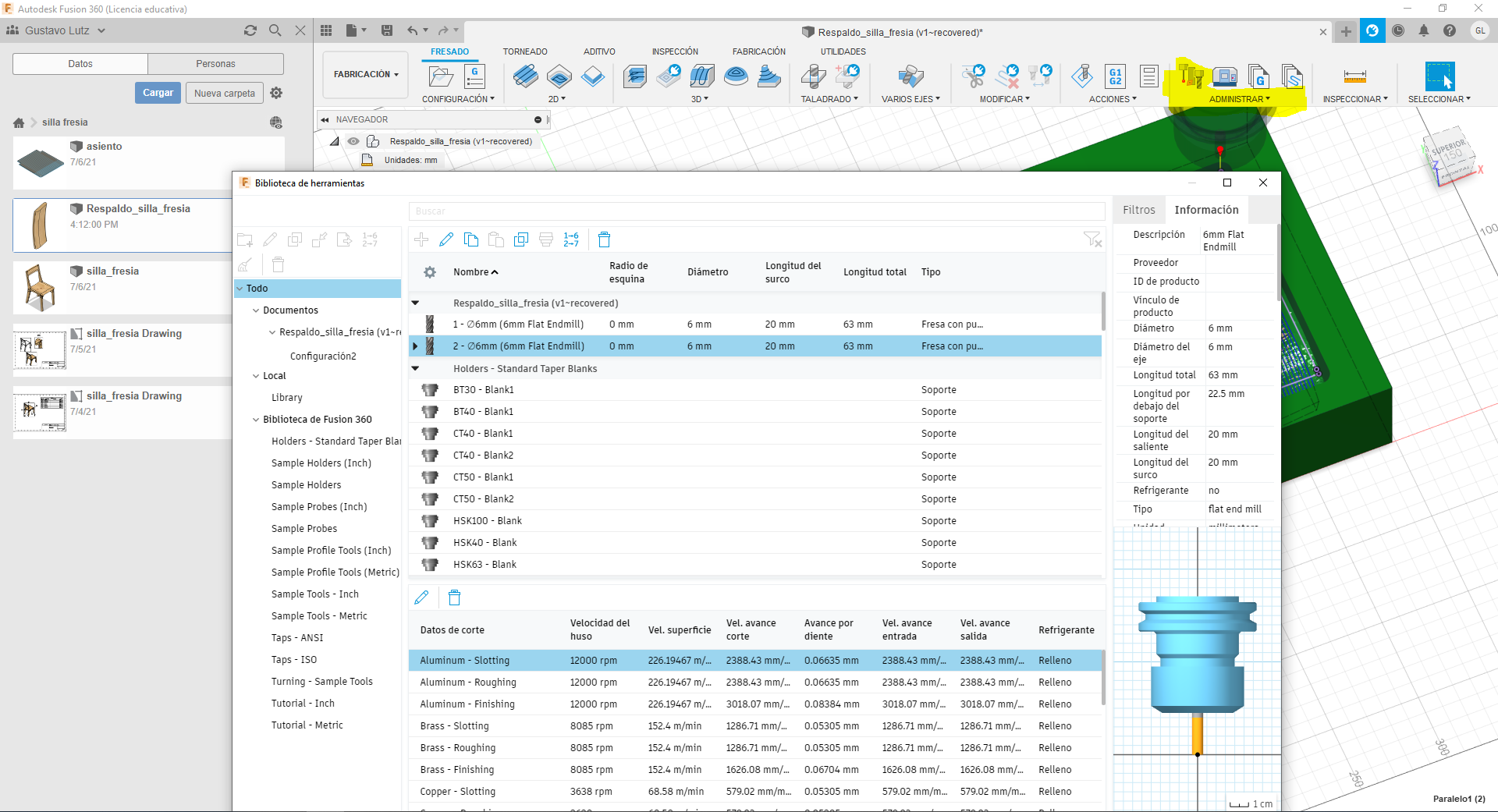Click the tool library icon in Administrar
The height and width of the screenshot is (812, 1498).
[x=1191, y=76]
